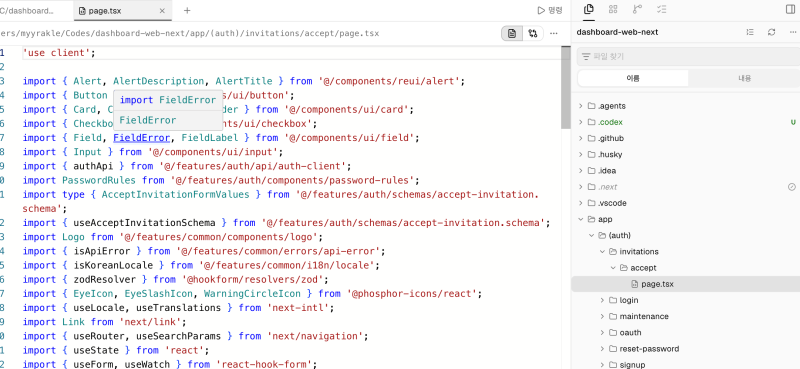Select the 내용 search mode segment
The width and height of the screenshot is (800, 369).
click(744, 79)
